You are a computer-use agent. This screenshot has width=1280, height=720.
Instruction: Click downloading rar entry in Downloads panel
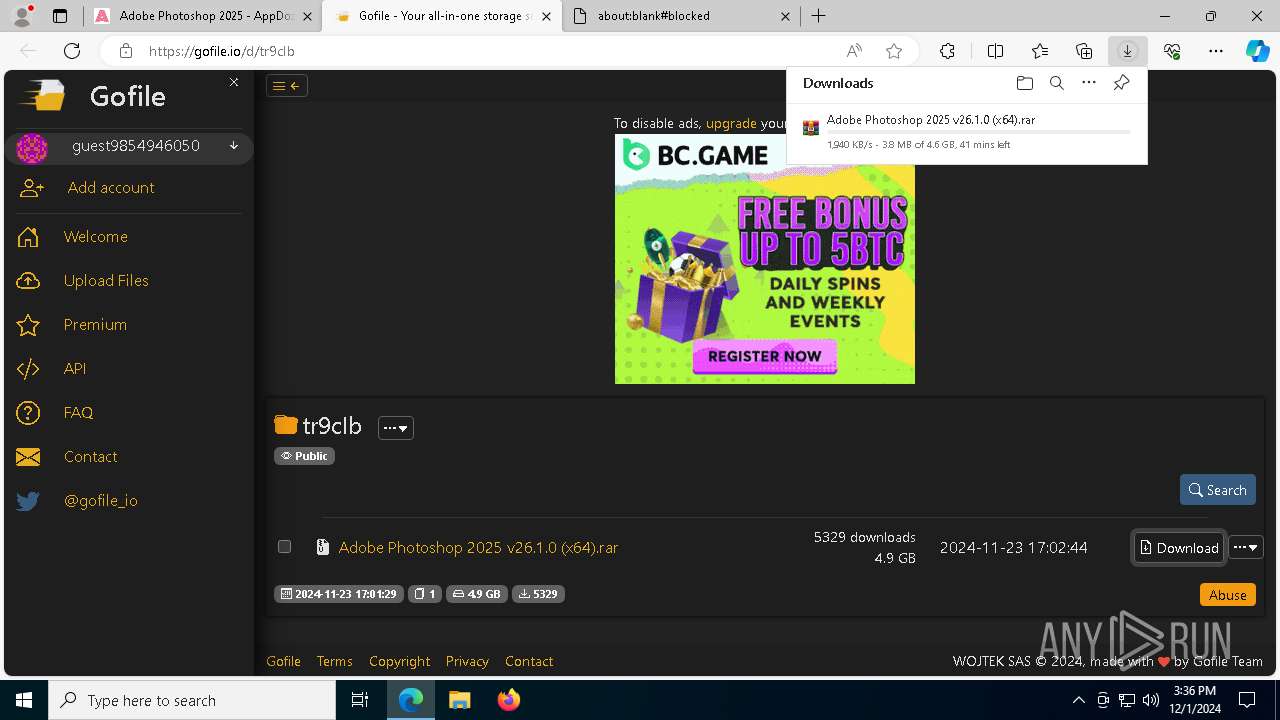point(966,132)
